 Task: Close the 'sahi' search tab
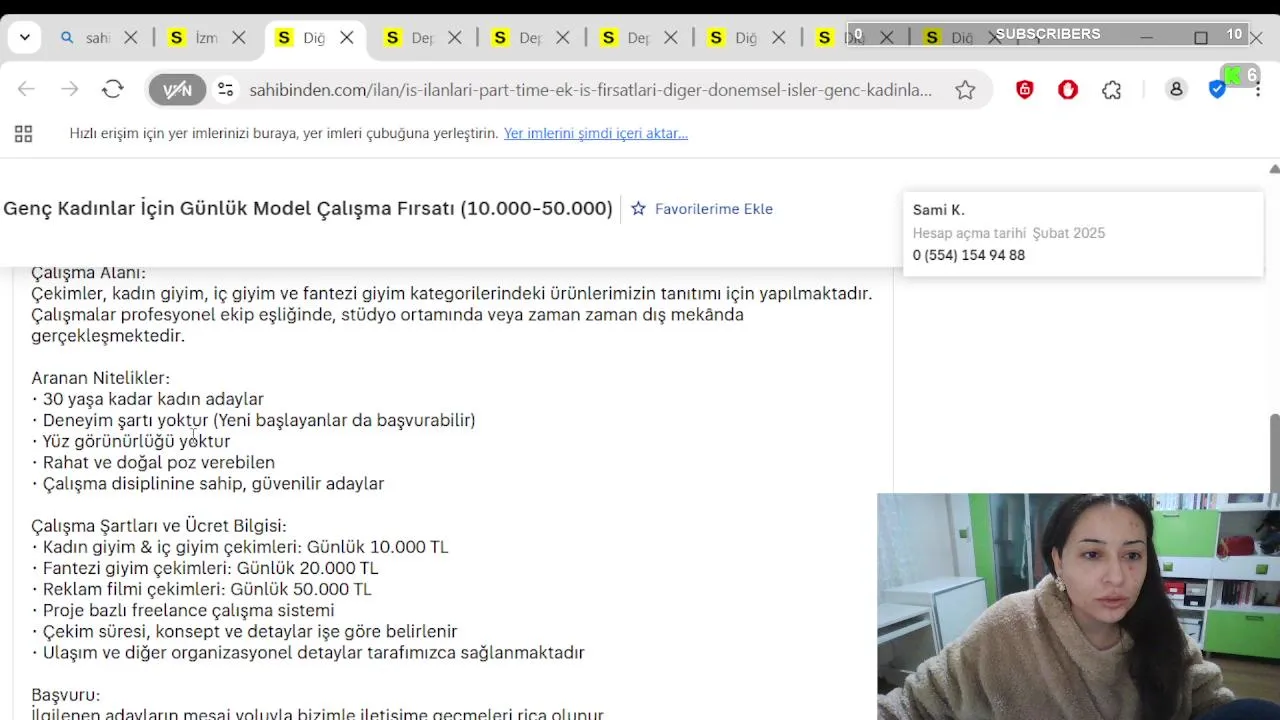point(131,38)
